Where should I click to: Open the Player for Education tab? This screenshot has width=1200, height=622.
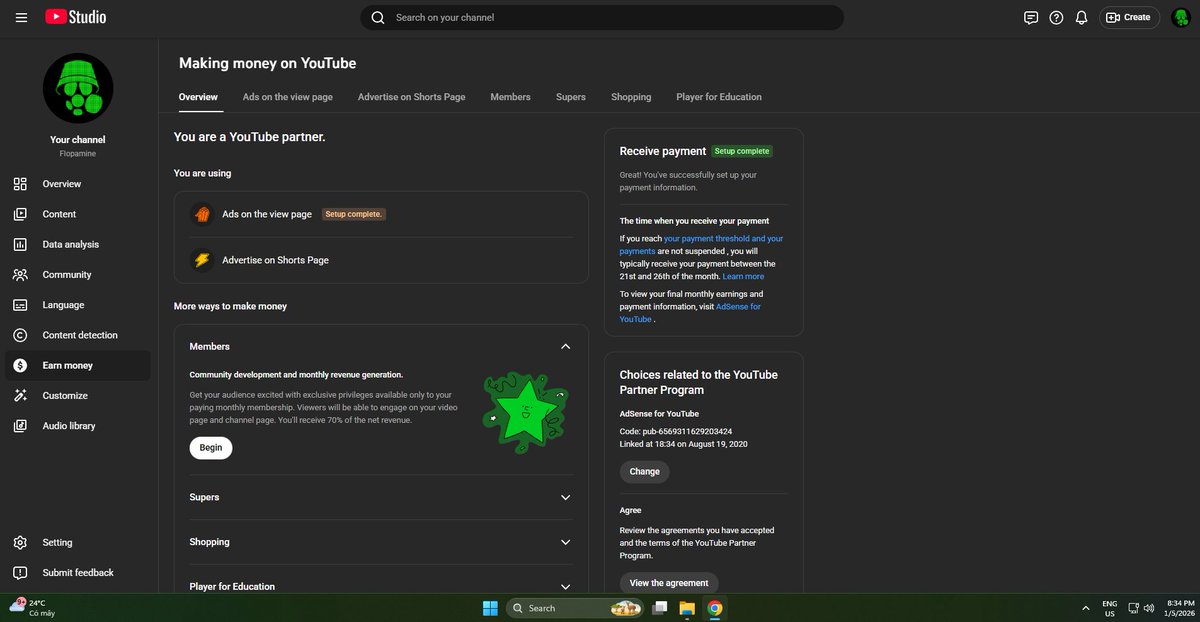(x=719, y=97)
